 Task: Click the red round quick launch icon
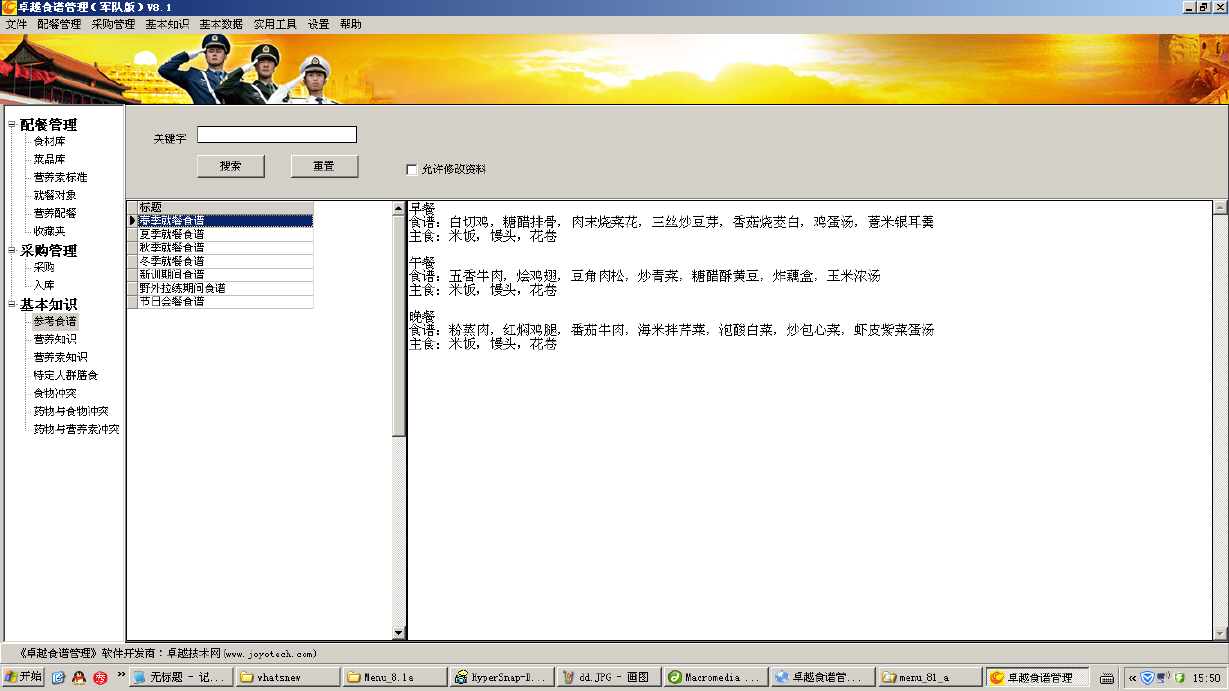(x=100, y=677)
